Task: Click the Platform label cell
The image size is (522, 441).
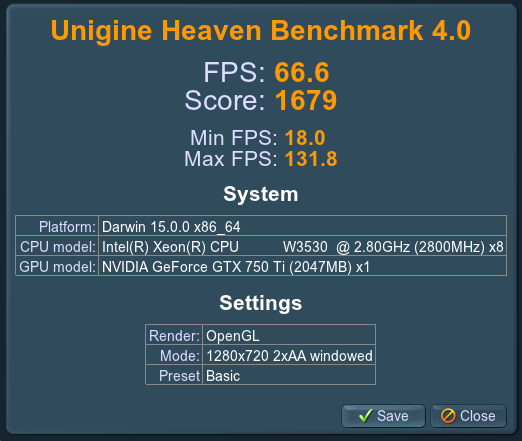Action: coord(57,226)
